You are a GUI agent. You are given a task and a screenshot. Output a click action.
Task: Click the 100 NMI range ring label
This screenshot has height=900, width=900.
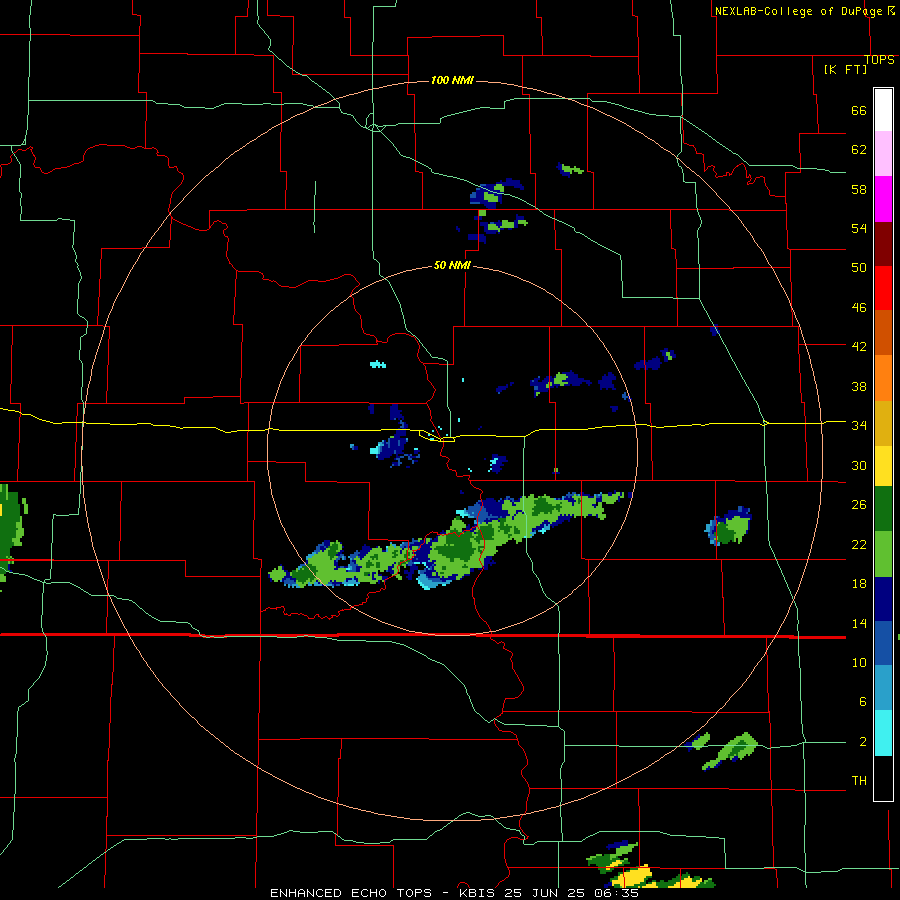click(452, 80)
